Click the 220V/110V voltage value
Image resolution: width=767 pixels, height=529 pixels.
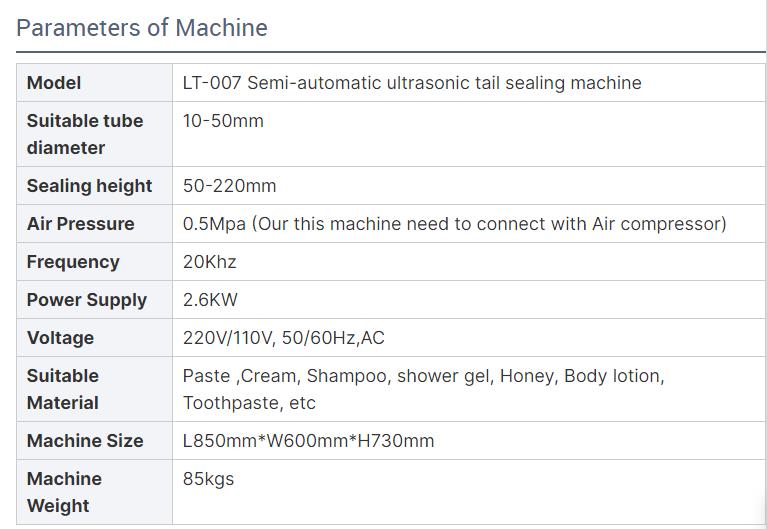(x=284, y=338)
